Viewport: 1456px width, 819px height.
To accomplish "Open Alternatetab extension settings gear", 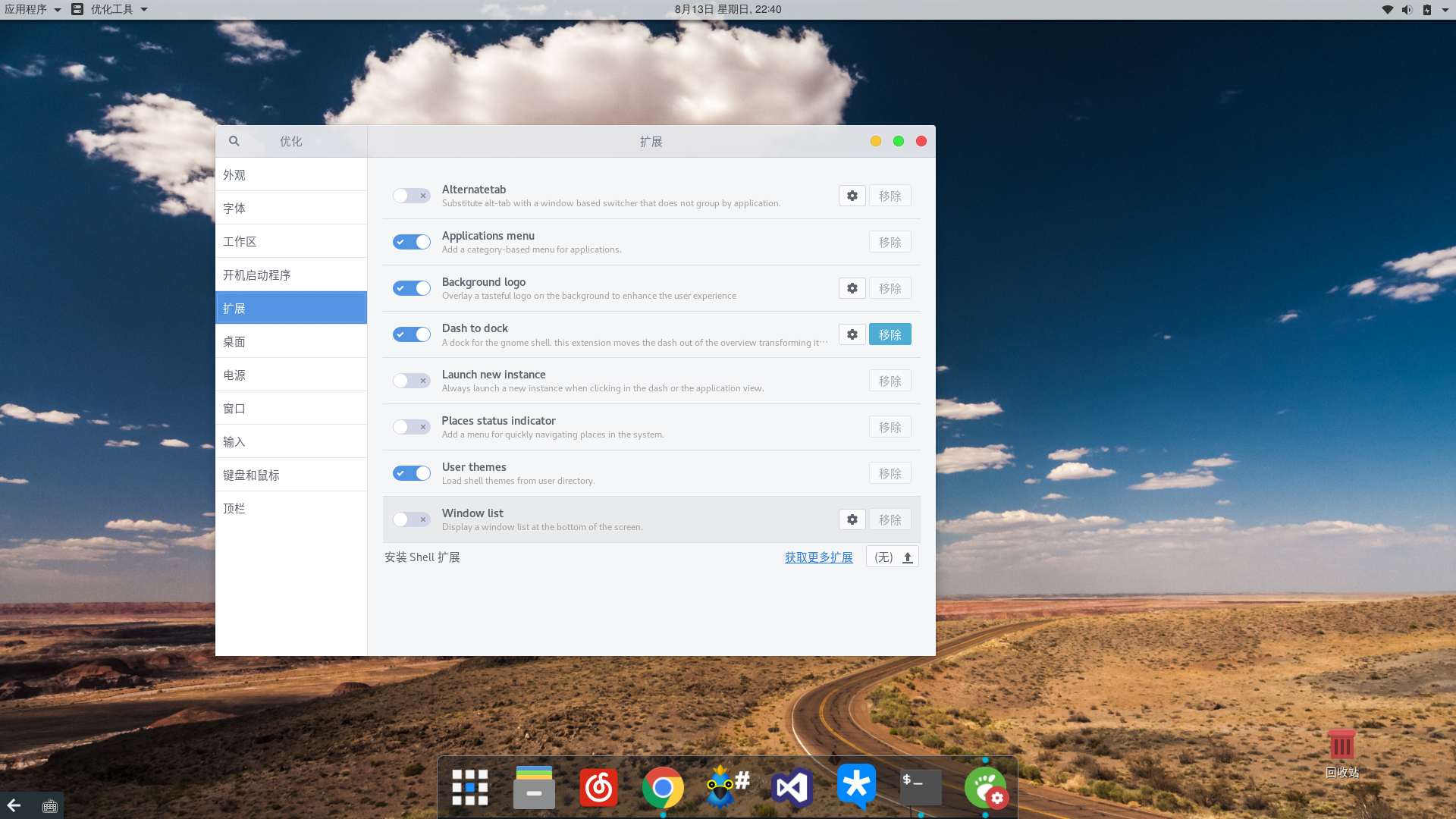I will pos(852,196).
